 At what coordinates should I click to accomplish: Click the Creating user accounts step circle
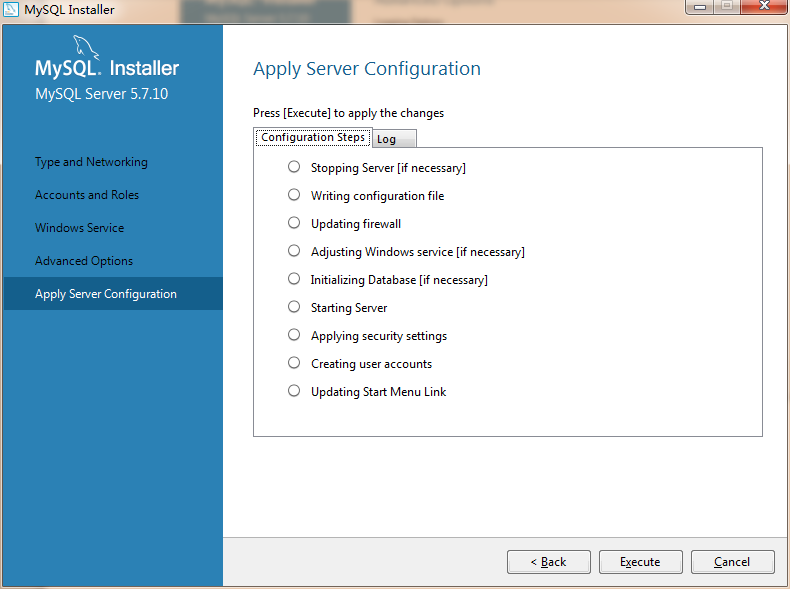[294, 363]
